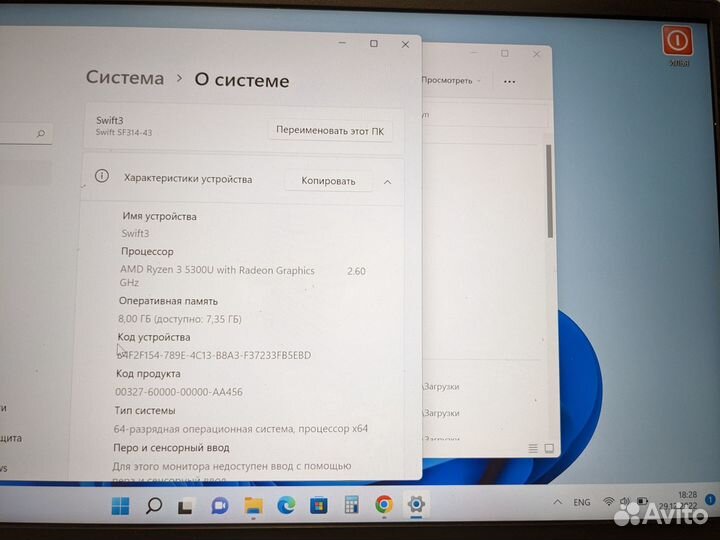720x540 pixels.
Task: Click the Оперативная память label
Action: tap(168, 301)
